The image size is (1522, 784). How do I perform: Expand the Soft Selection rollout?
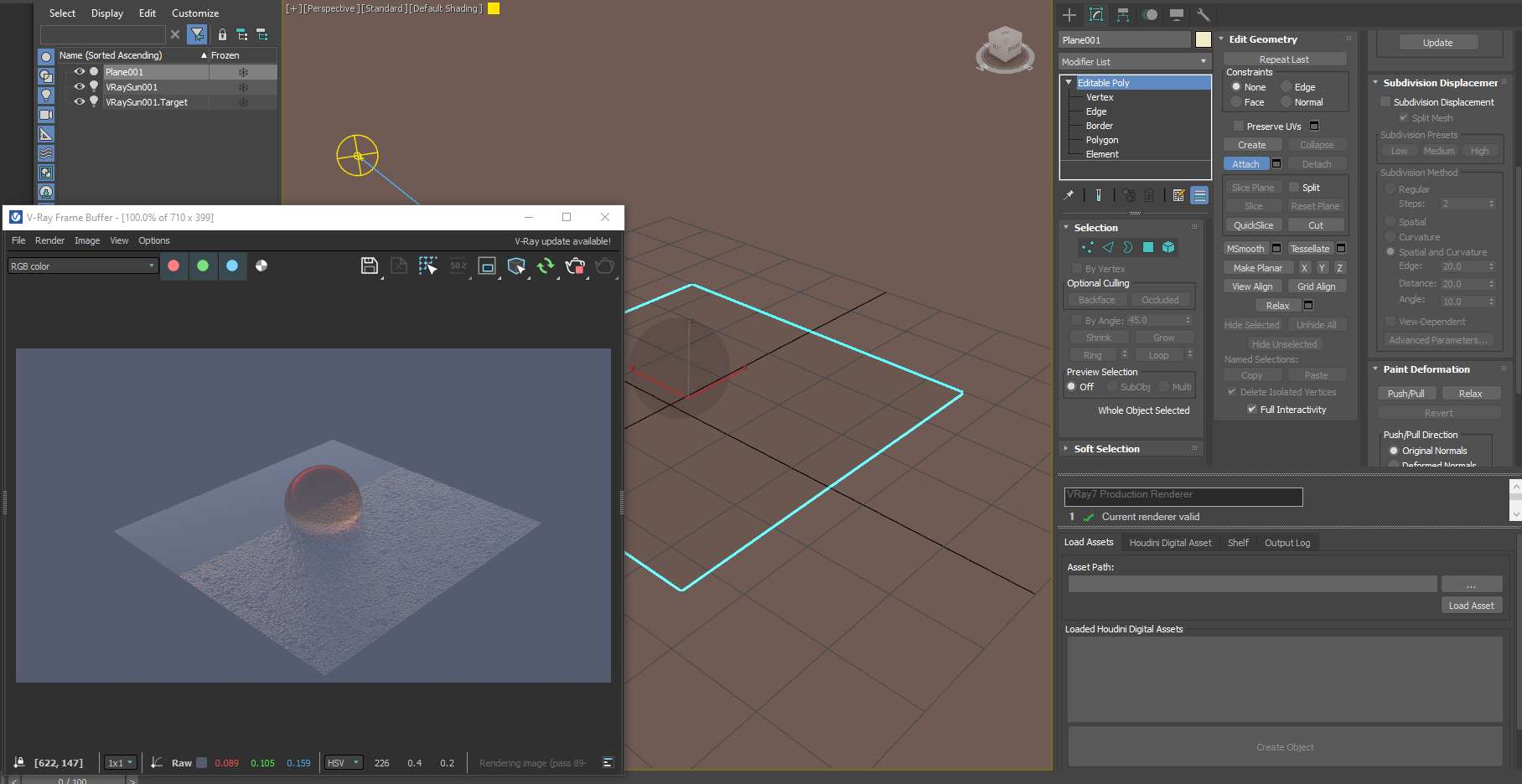pyautogui.click(x=1106, y=449)
